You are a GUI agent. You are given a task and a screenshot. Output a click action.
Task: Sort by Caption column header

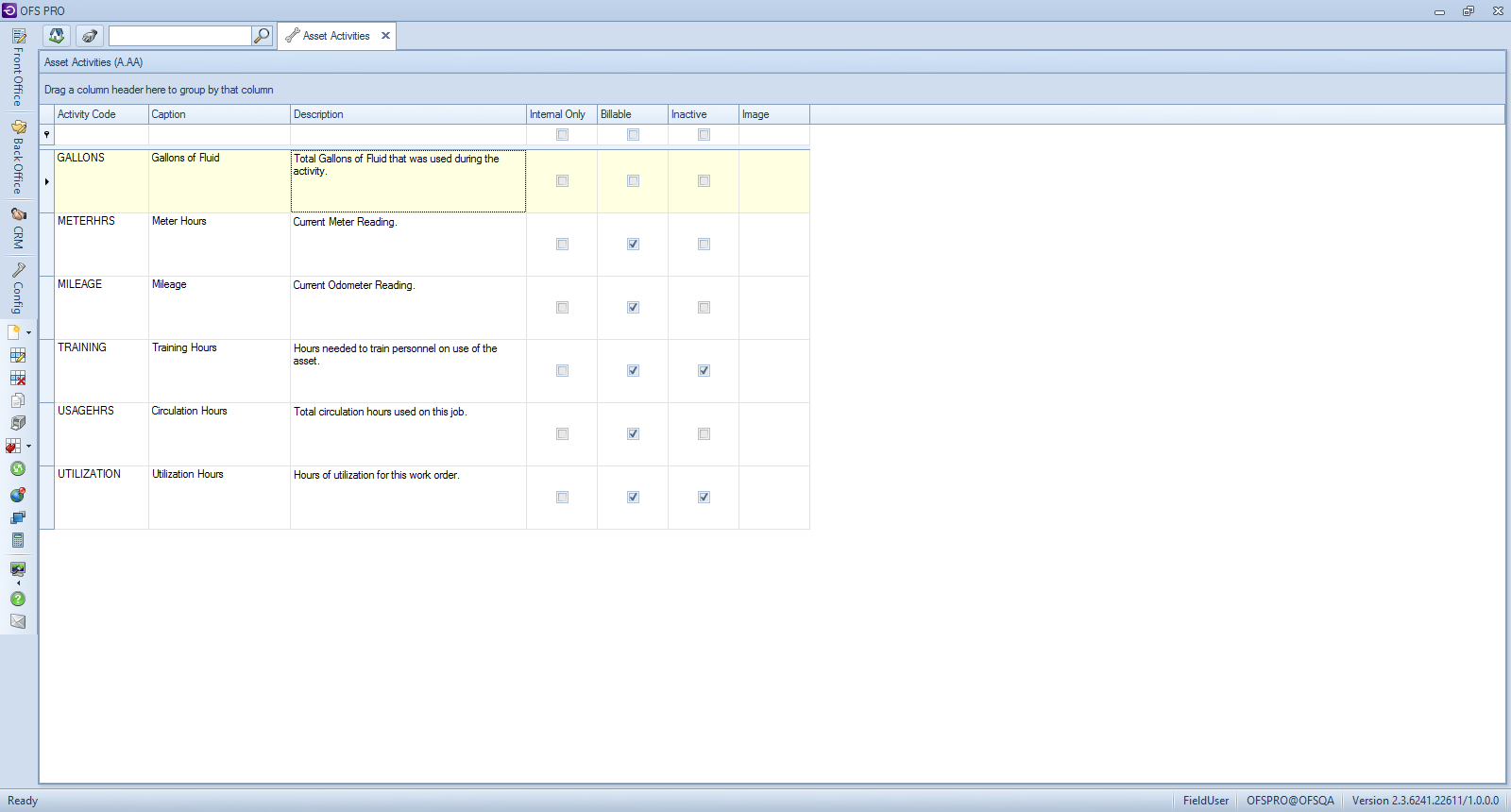coord(219,114)
